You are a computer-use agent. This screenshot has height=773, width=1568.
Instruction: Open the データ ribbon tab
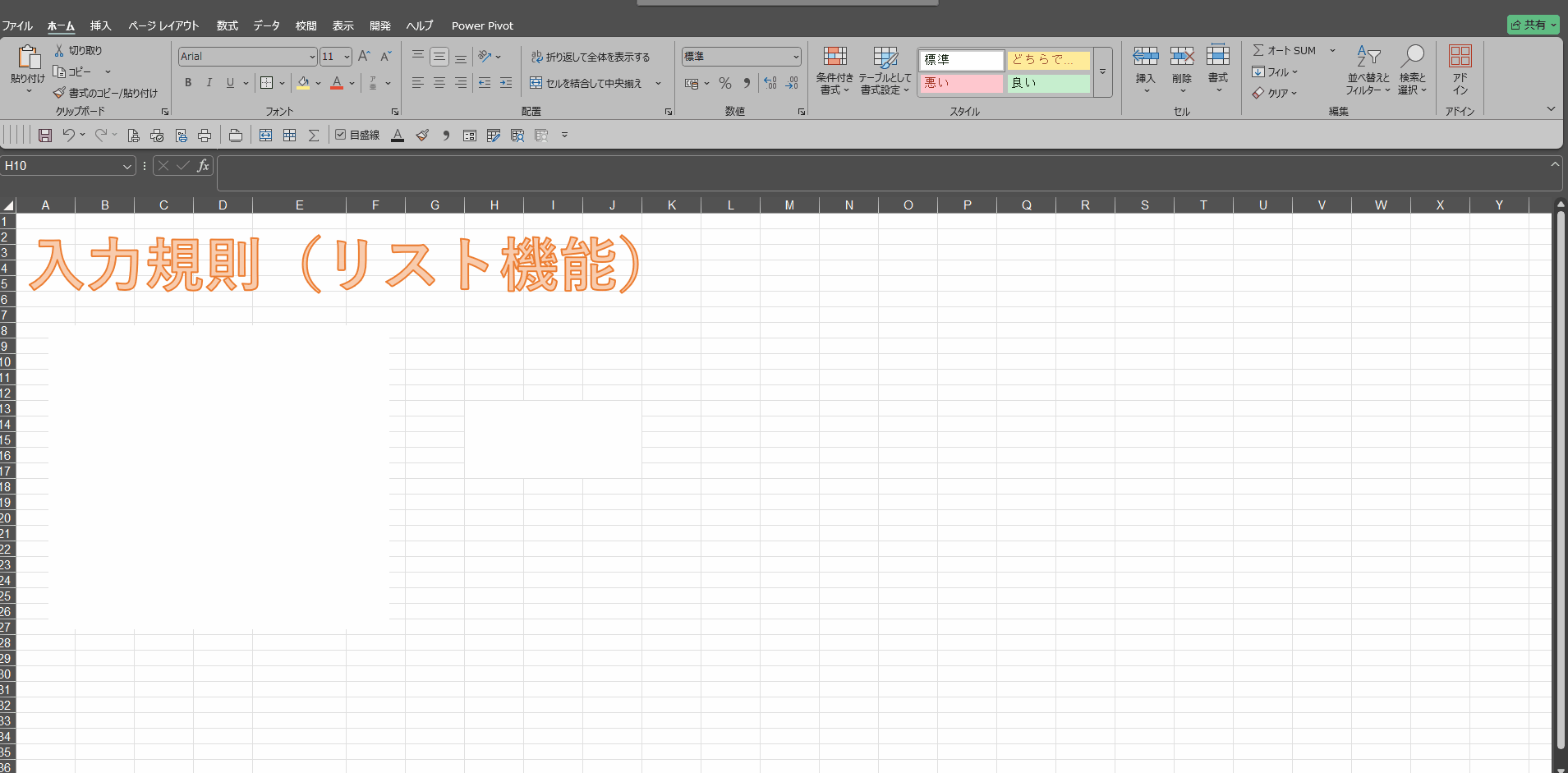coord(266,25)
